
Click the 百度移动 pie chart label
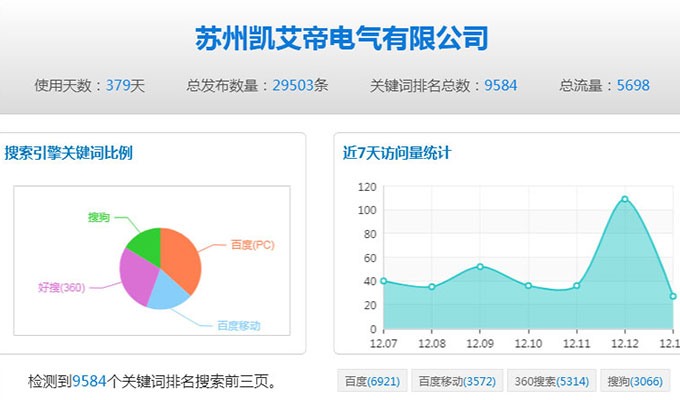coord(239,325)
